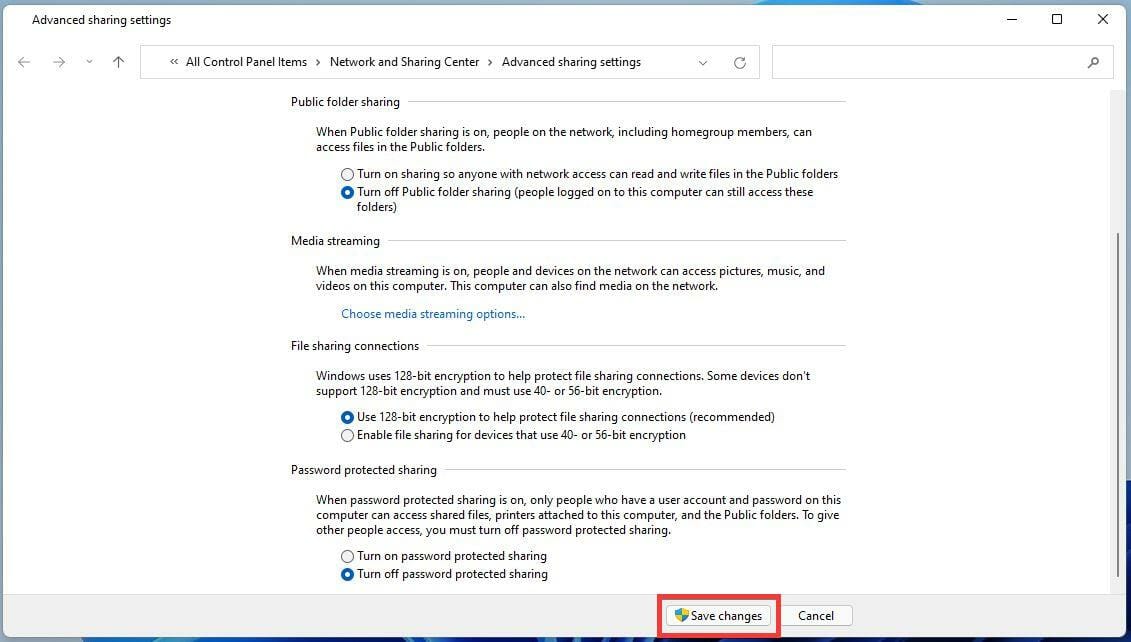Refresh the current page
1131x642 pixels.
click(739, 62)
